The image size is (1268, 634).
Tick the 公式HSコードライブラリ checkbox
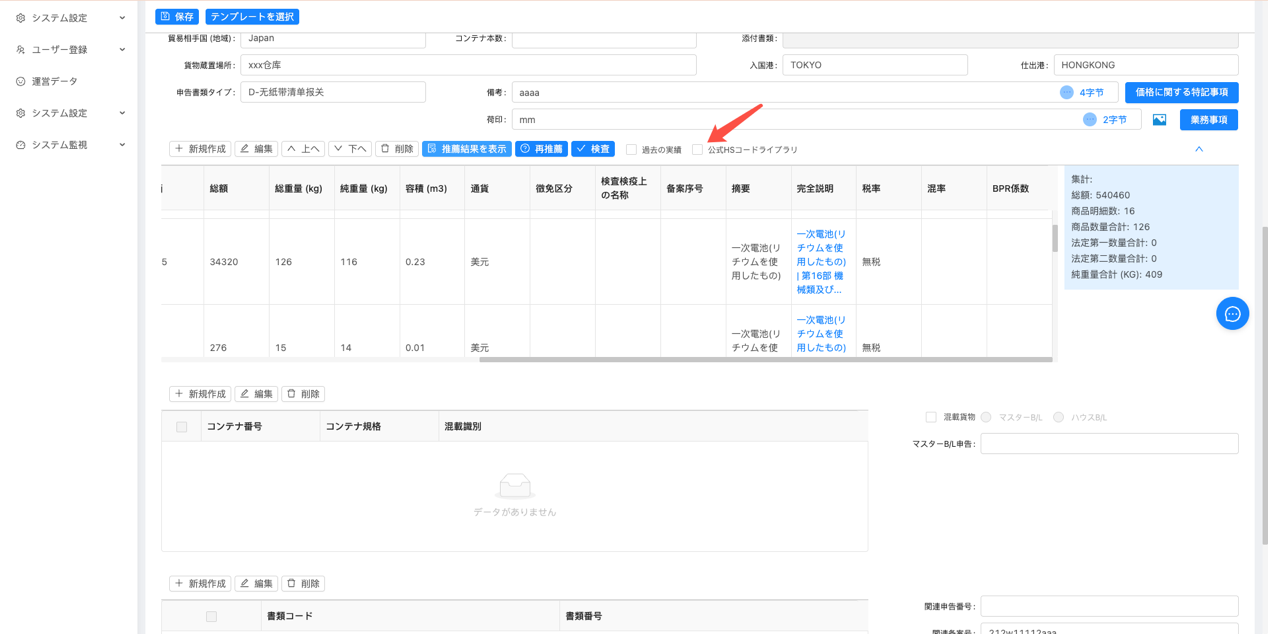697,150
